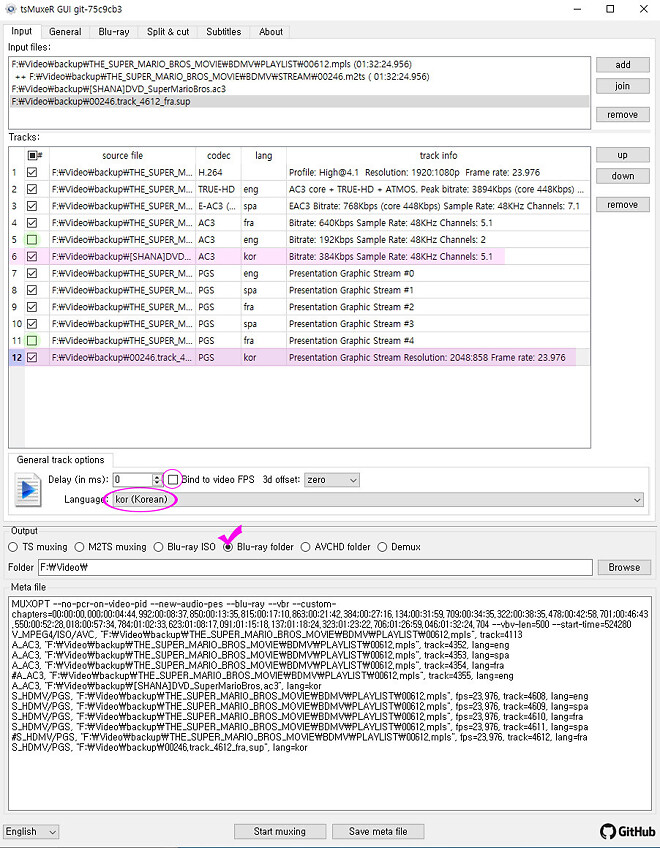Uncheck track 4 AC3 fra checkbox
This screenshot has height=848, width=660.
(x=32, y=223)
